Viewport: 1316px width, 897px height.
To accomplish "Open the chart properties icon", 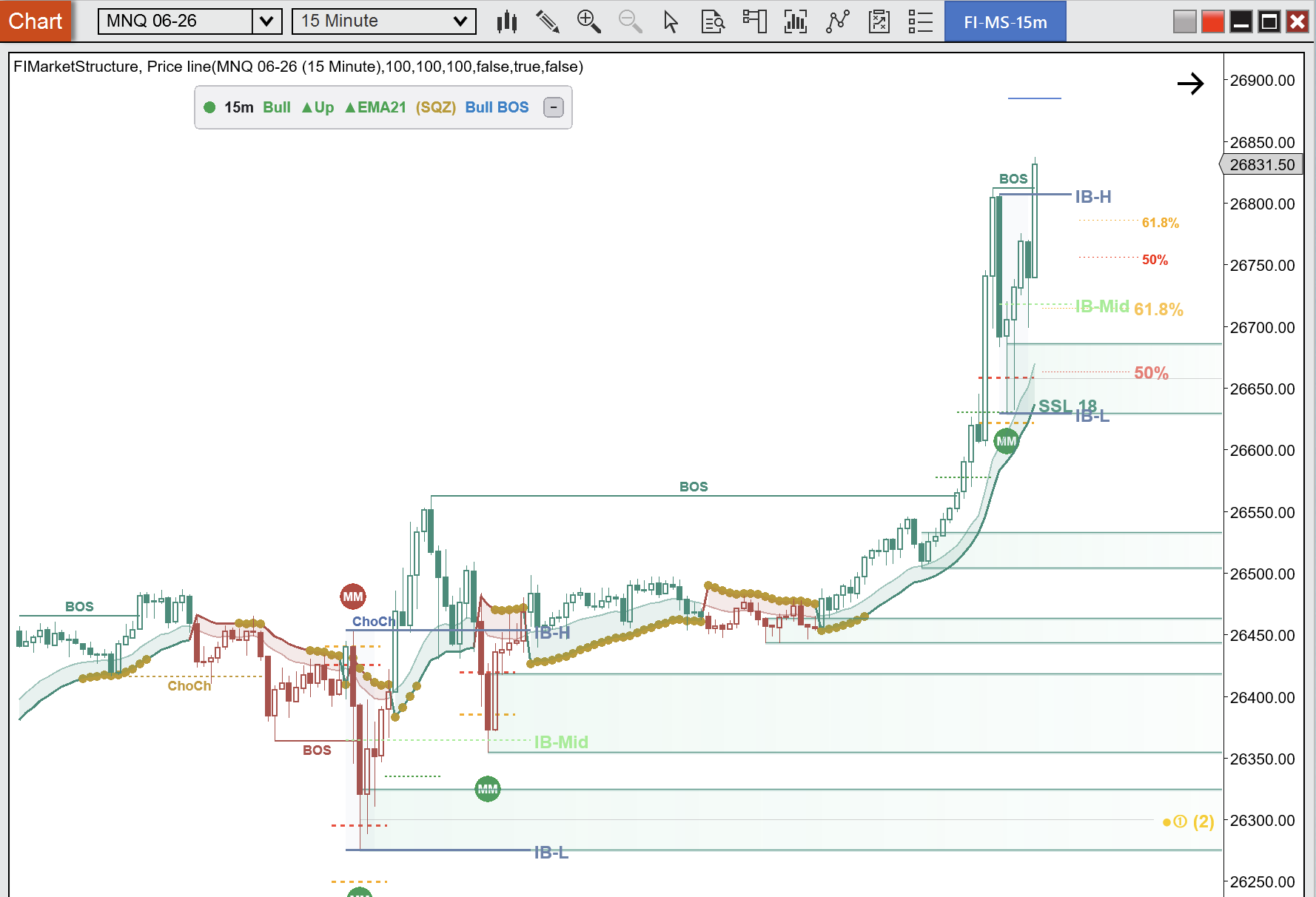I will tap(879, 21).
